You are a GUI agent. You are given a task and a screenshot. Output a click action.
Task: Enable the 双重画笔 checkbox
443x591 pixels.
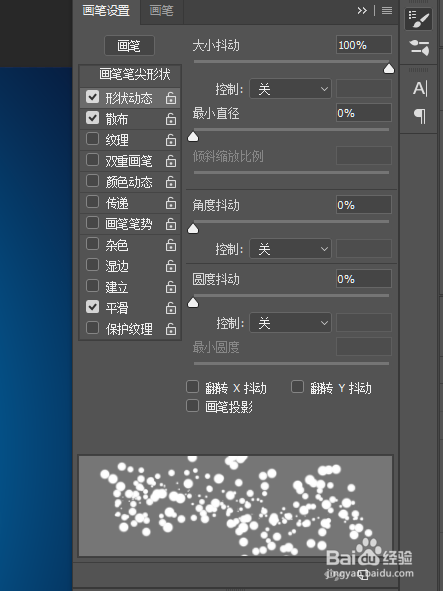click(x=92, y=160)
